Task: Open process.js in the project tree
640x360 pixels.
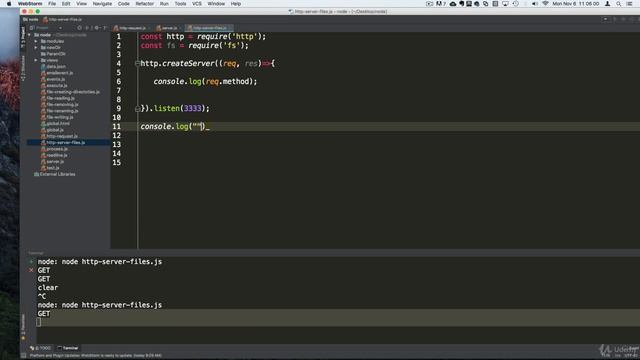Action: coord(54,149)
